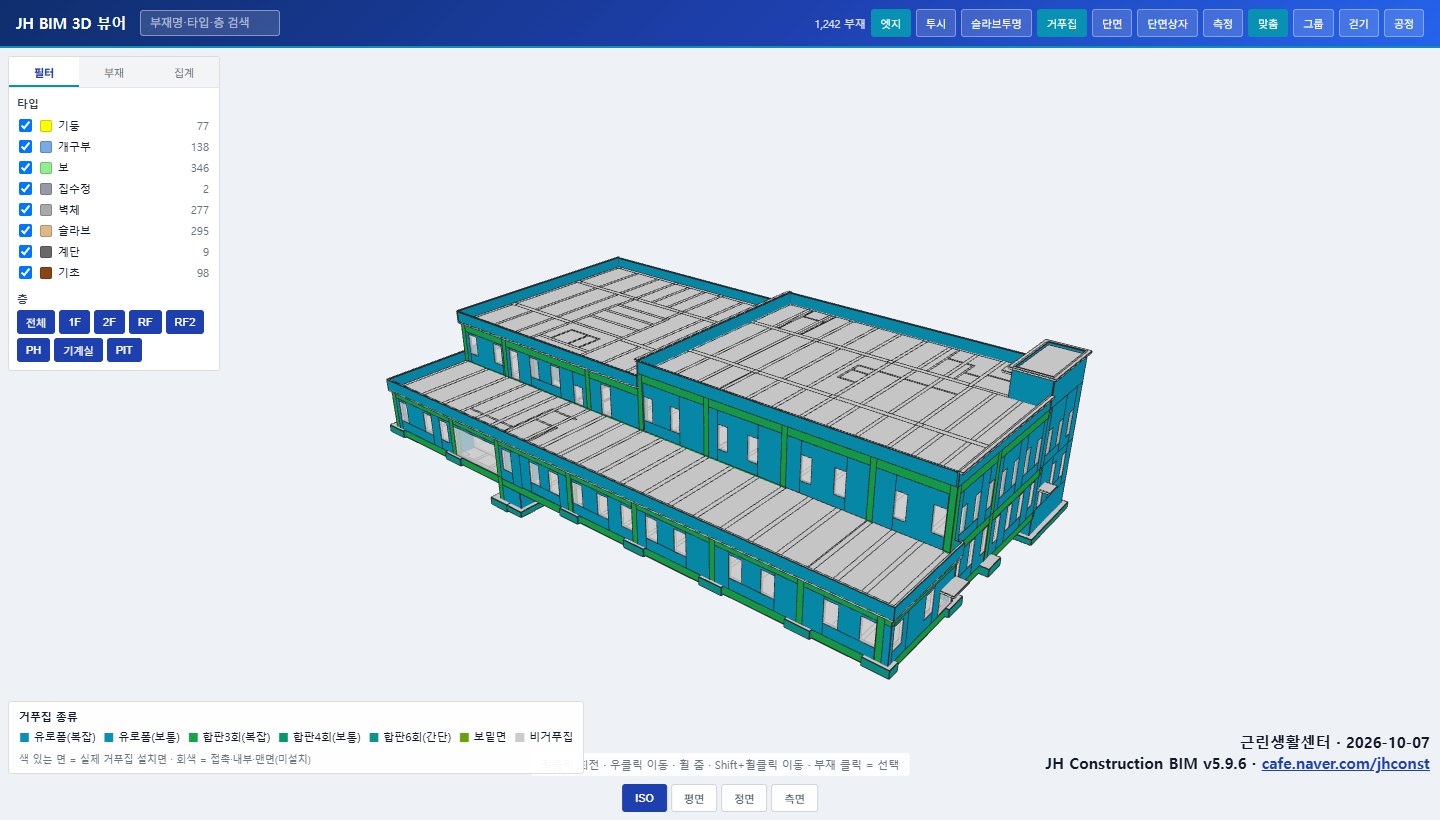1440x820 pixels.
Task: Open the 집계 tab
Action: click(184, 73)
